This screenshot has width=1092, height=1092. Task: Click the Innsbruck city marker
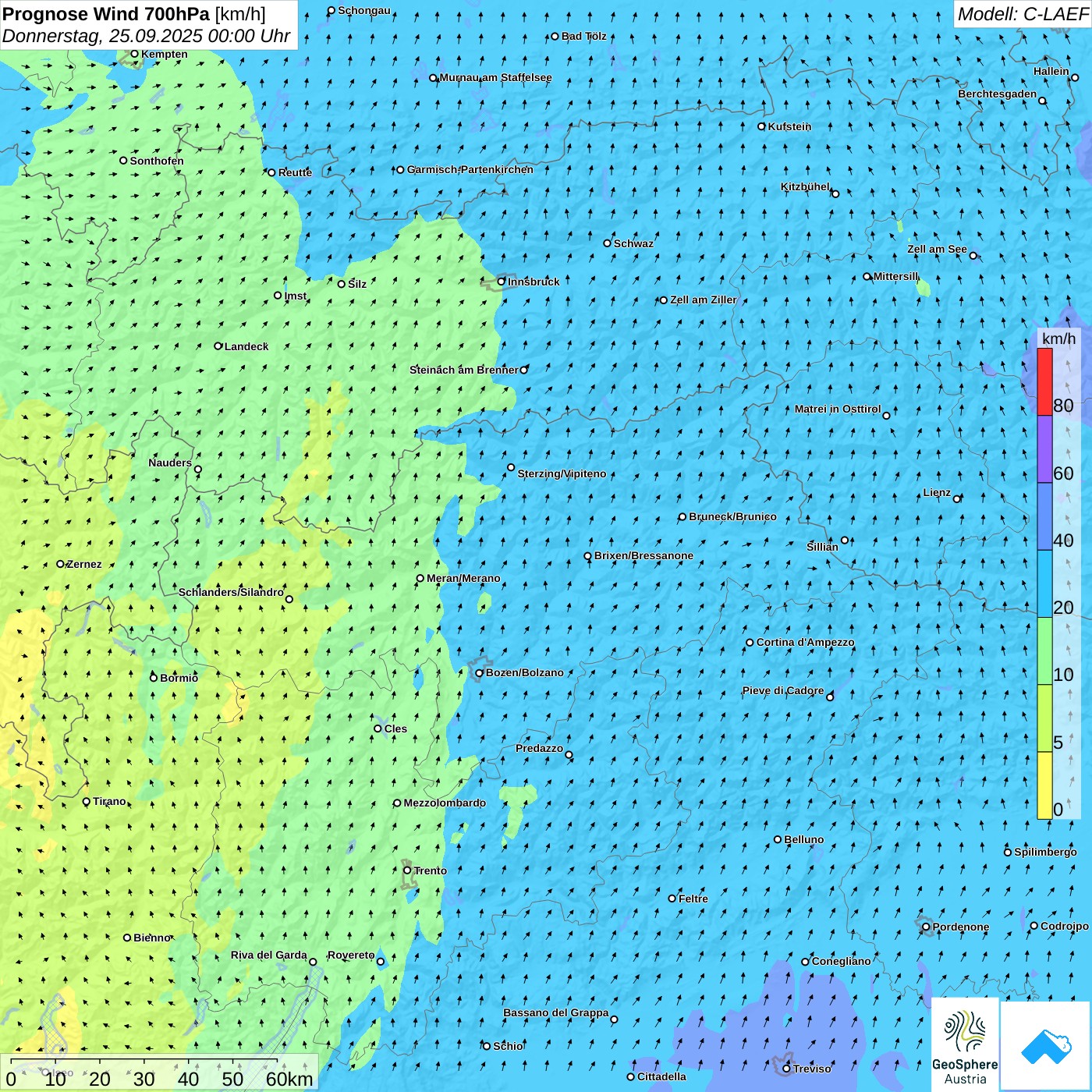[502, 282]
